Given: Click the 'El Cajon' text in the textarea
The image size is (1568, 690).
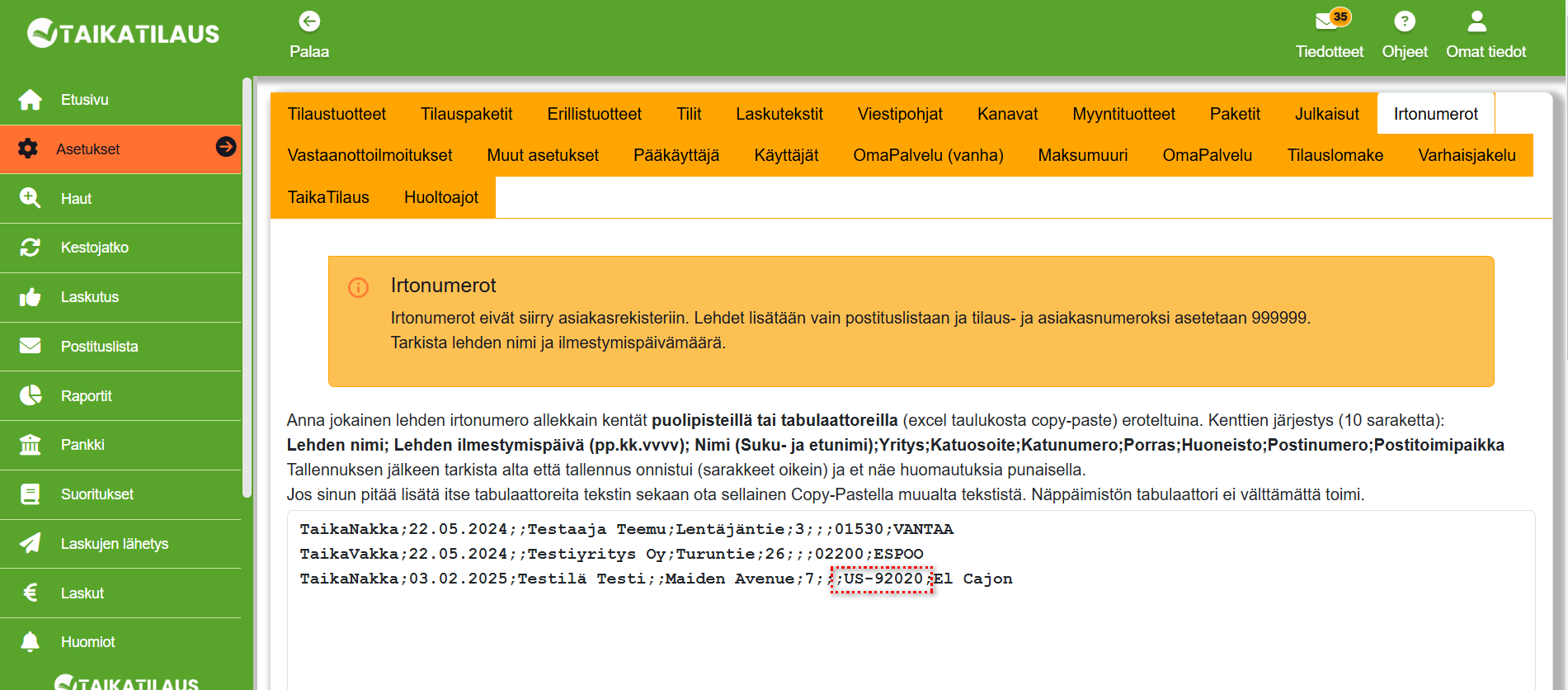Looking at the screenshot, I should tap(972, 579).
